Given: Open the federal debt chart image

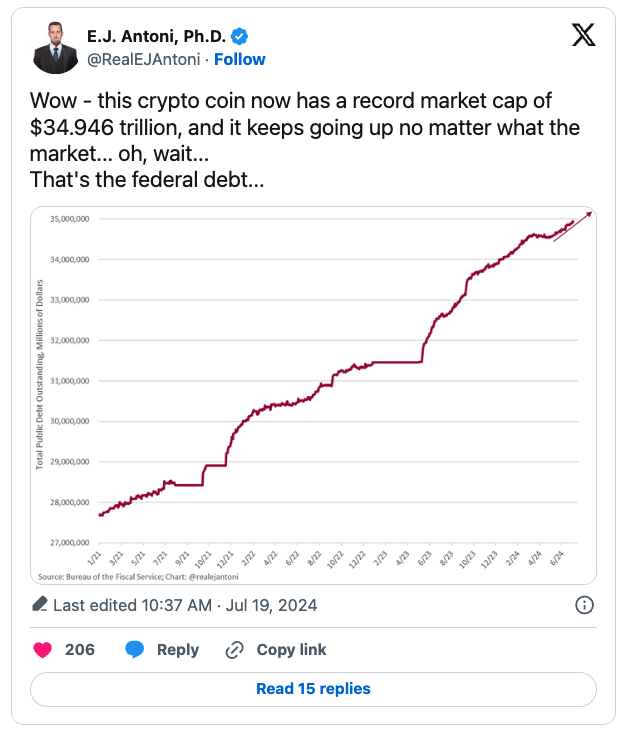Looking at the screenshot, I should tap(313, 395).
